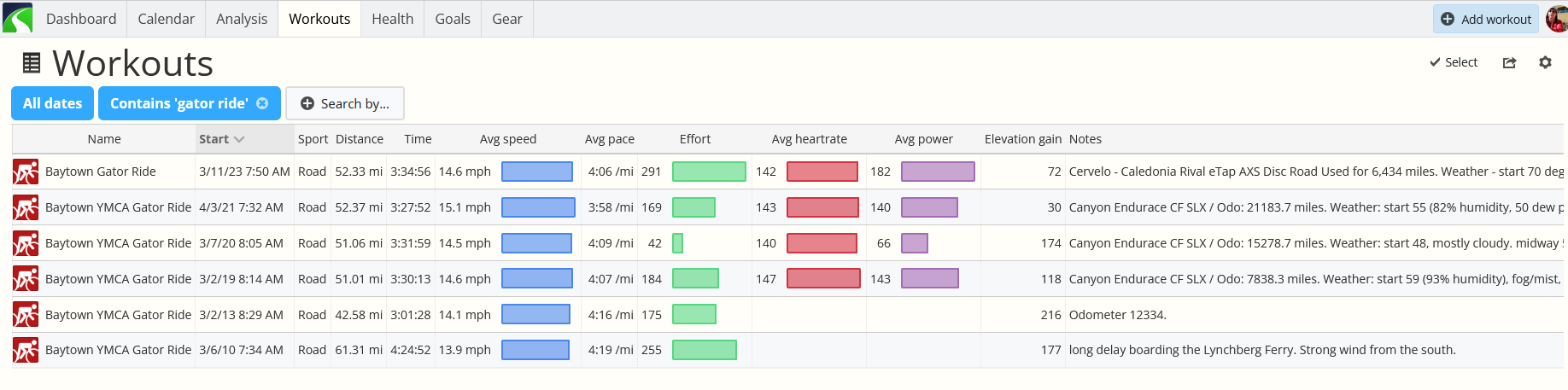Click the Elevation gain column header

click(x=1022, y=139)
